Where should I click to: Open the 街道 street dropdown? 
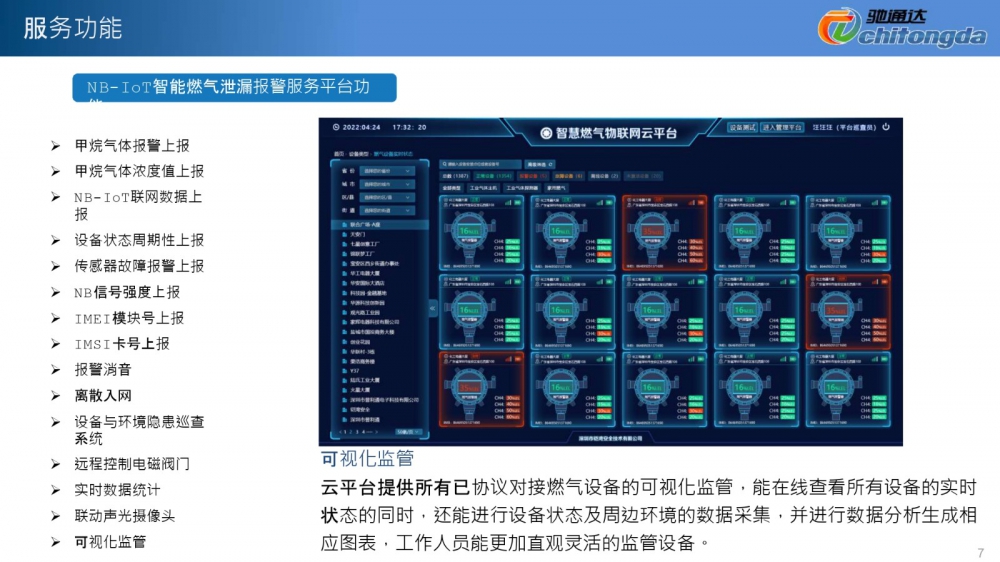388,211
